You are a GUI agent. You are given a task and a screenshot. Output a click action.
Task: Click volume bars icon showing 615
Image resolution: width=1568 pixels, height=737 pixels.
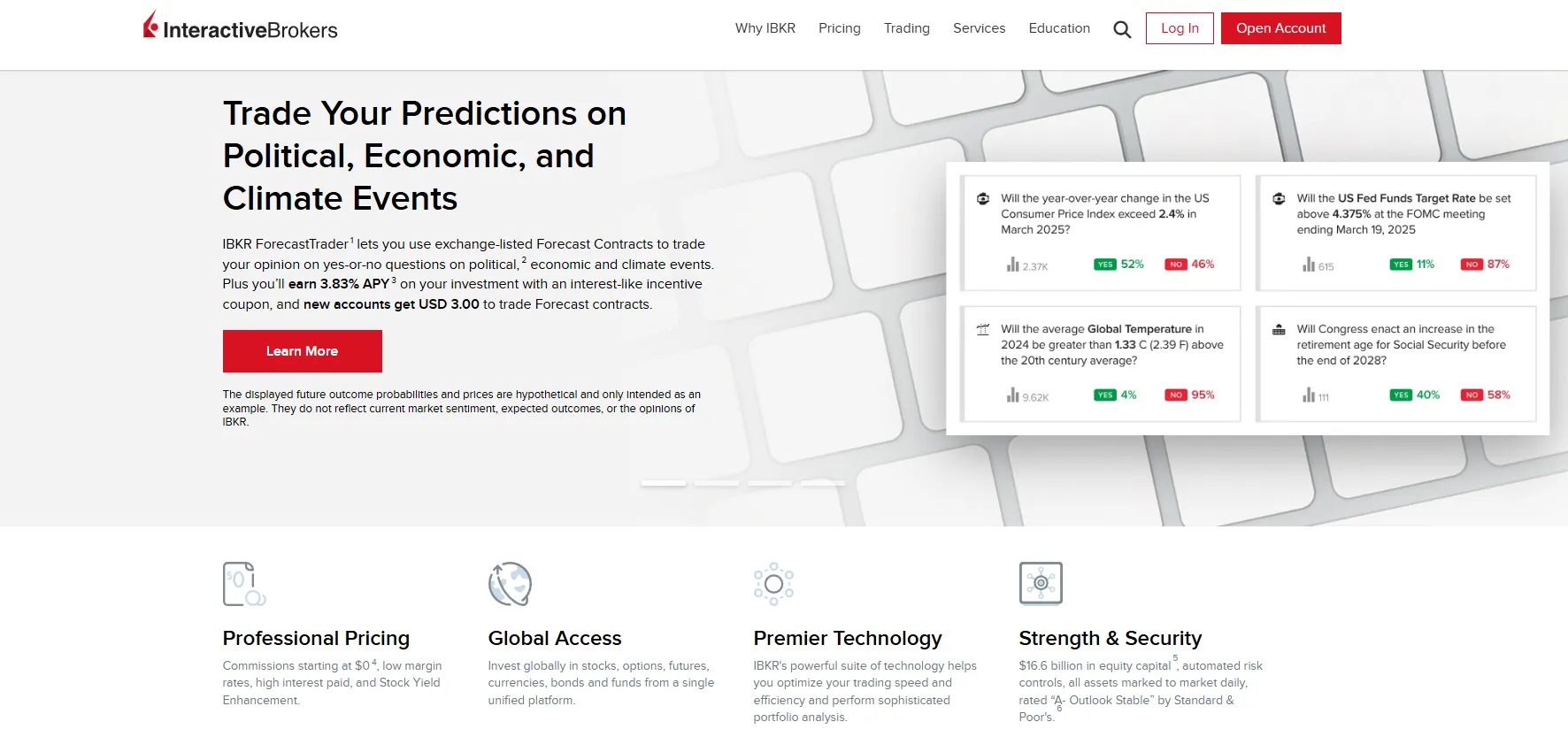coord(1309,265)
